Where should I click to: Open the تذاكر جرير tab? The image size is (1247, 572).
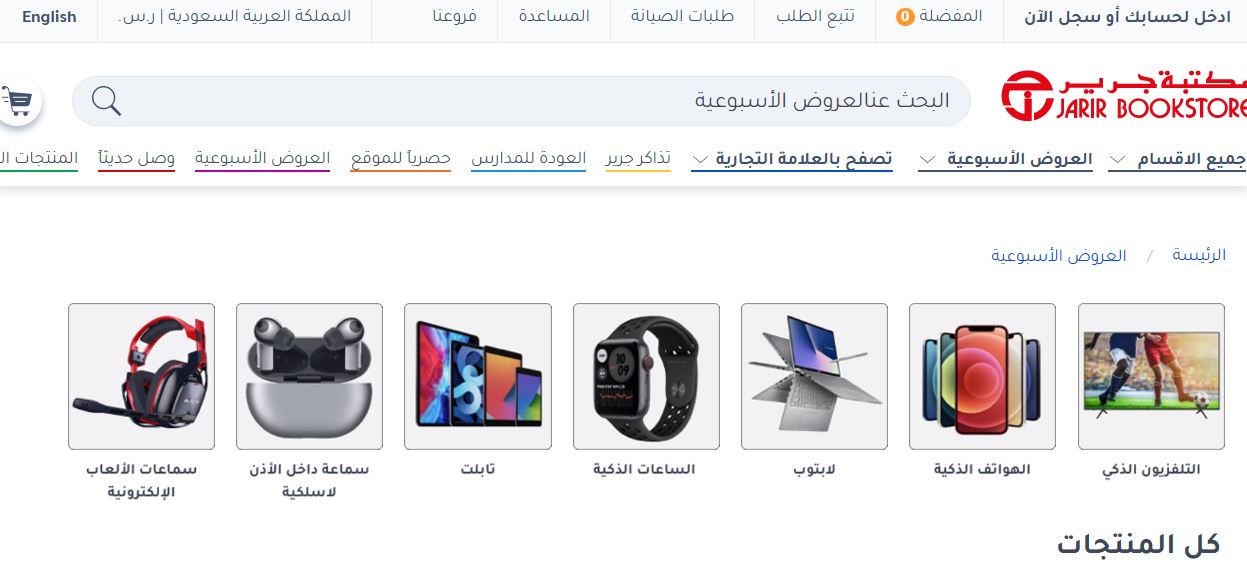pyautogui.click(x=638, y=159)
